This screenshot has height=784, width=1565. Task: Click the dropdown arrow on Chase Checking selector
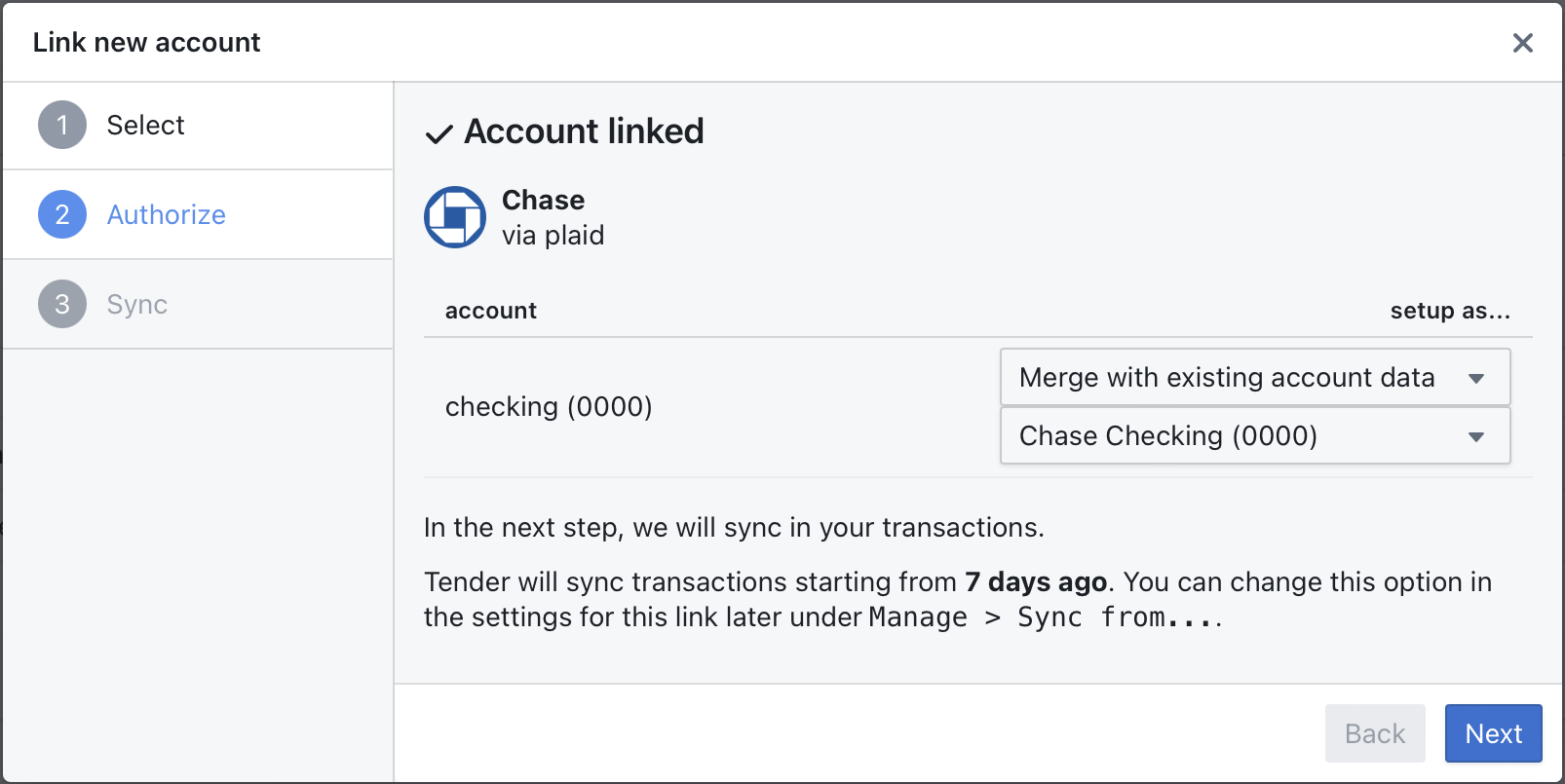tap(1478, 436)
